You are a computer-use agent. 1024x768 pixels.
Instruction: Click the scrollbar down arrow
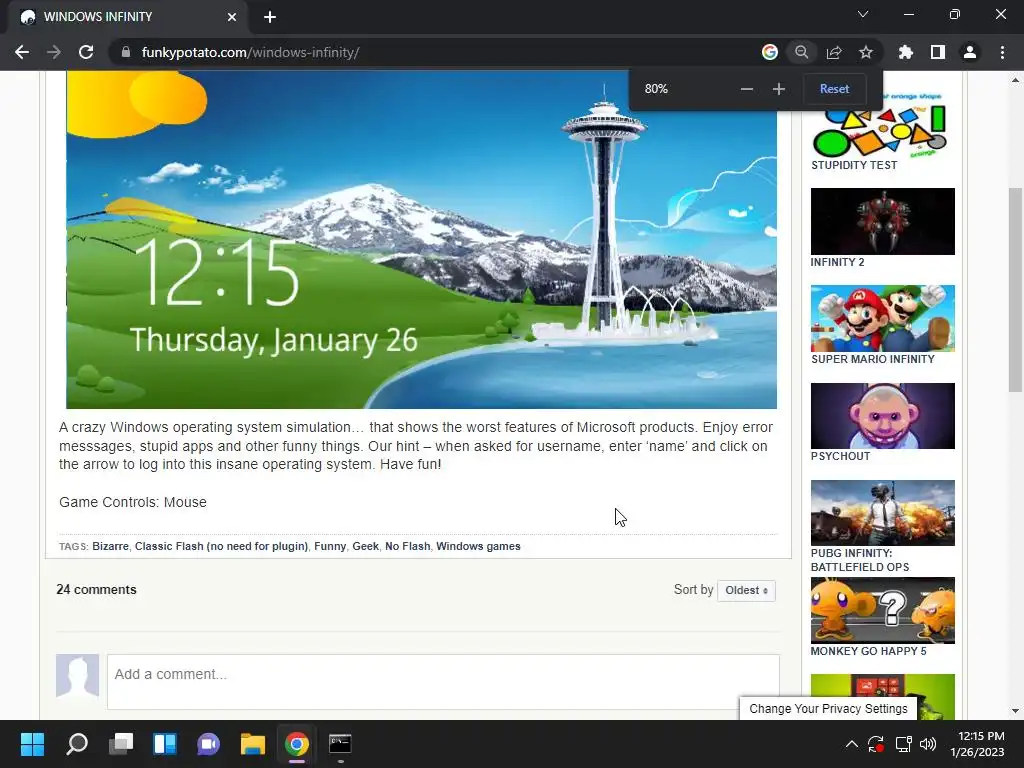(1015, 711)
